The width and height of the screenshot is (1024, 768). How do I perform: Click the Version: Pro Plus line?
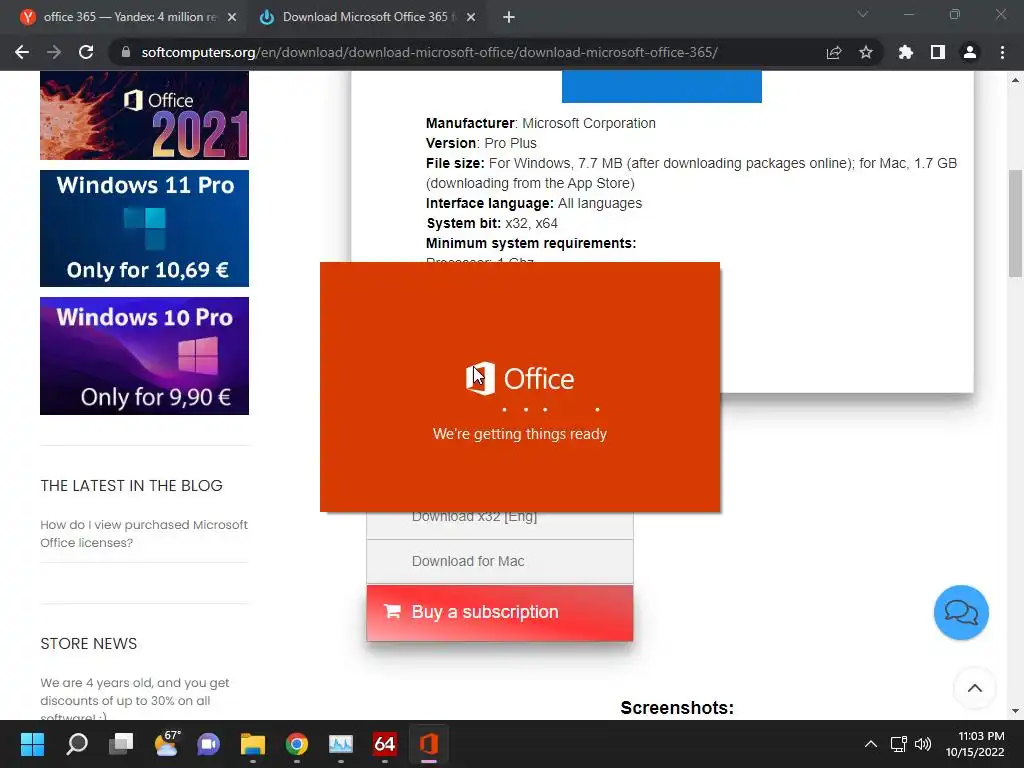pos(481,143)
